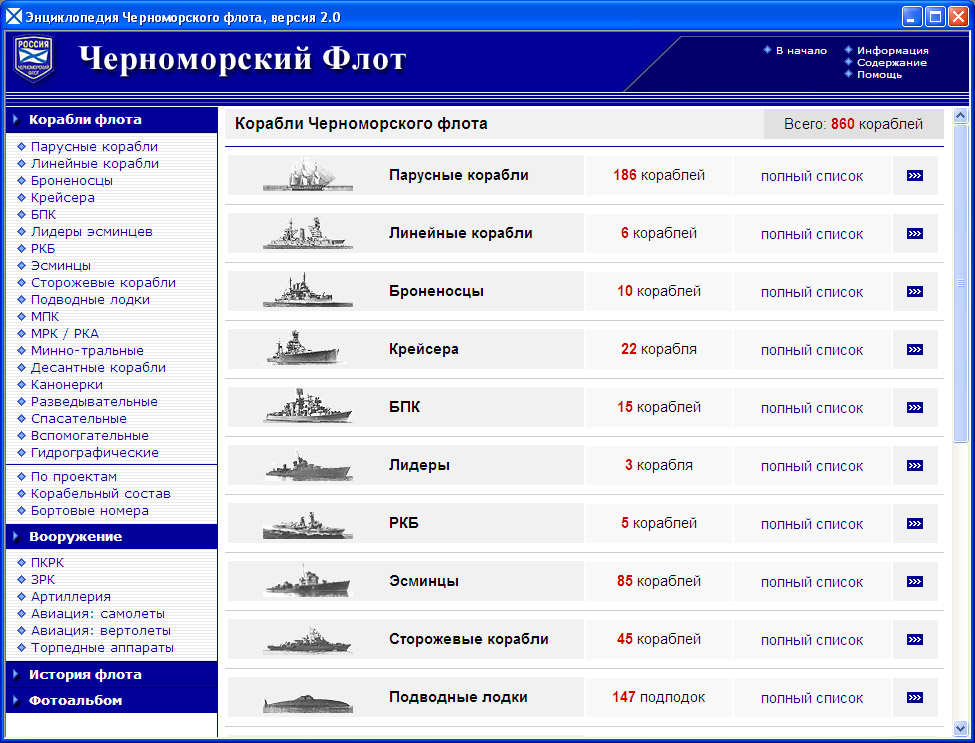This screenshot has width=975, height=743.
Task: Open the ship thumbnail for Сторожевые корабли
Action: point(308,640)
